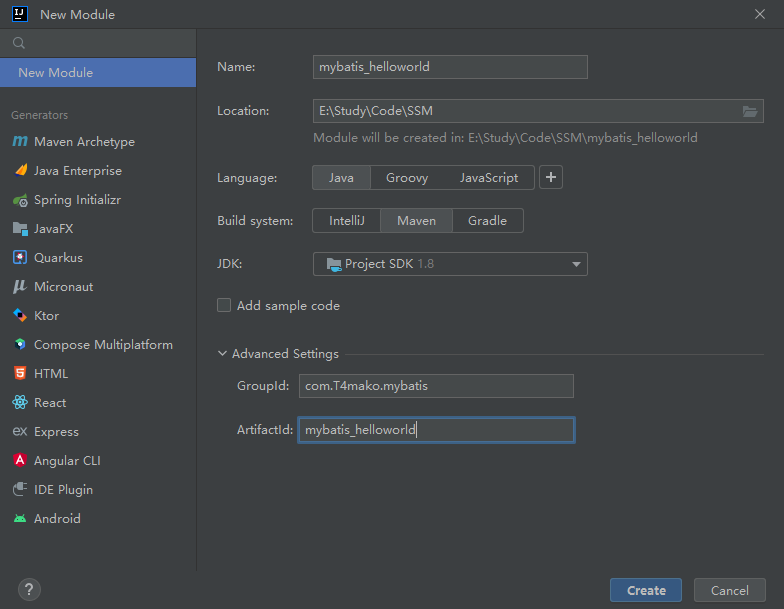
Task: Choose Gradle build system
Action: [x=488, y=220]
